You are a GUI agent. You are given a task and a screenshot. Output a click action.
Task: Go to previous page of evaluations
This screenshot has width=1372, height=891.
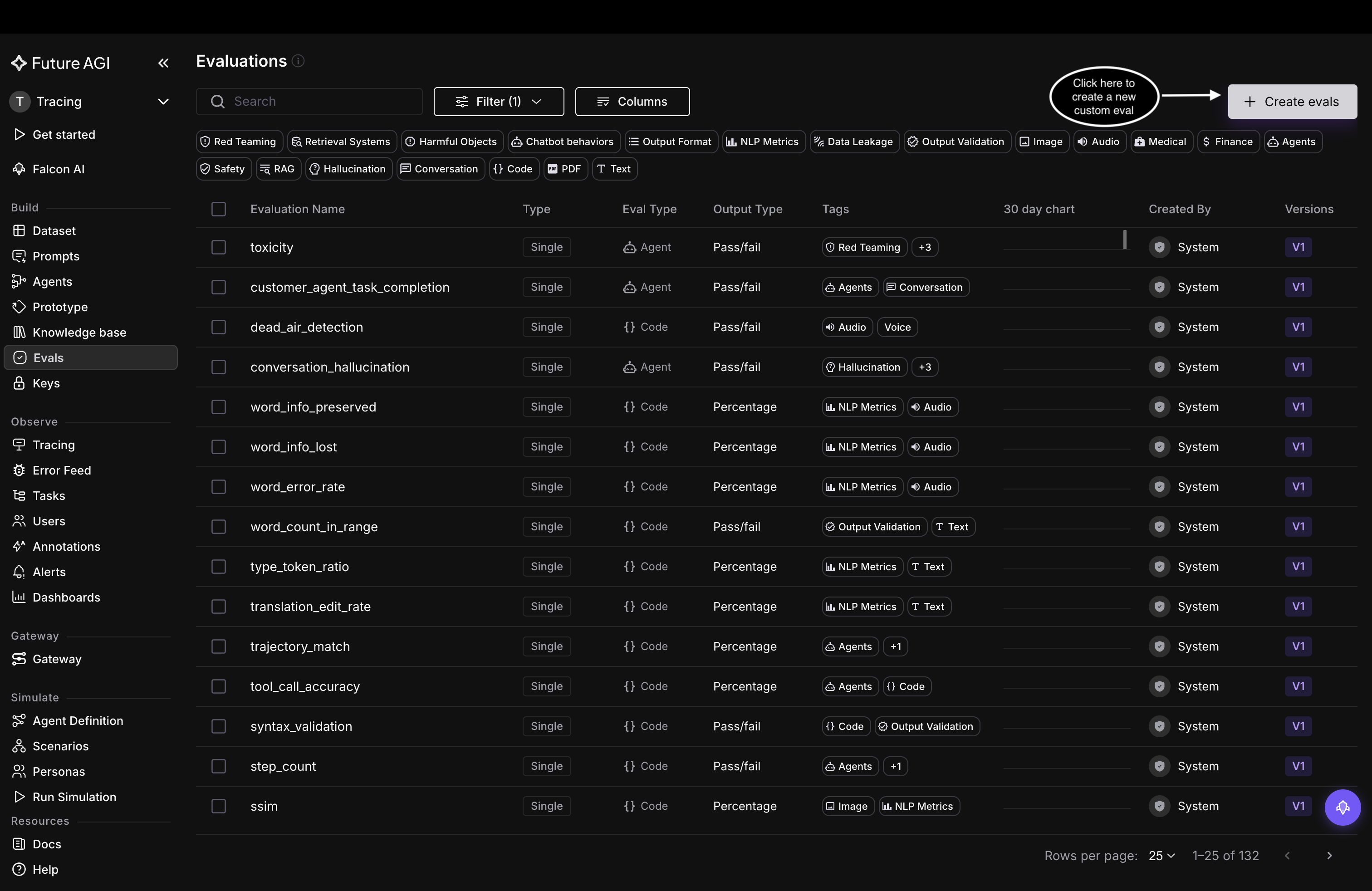point(1287,855)
